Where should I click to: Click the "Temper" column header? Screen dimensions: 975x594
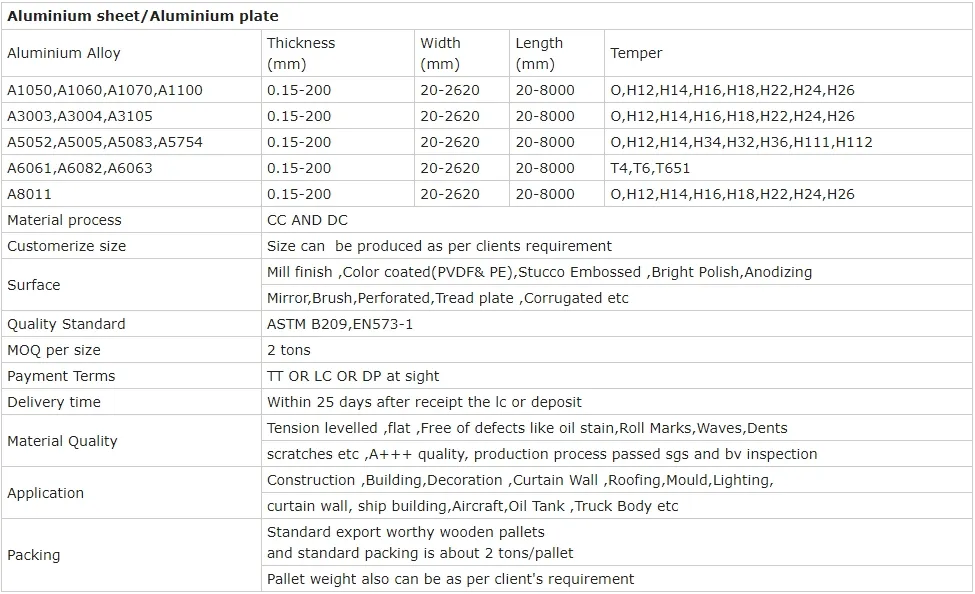tap(636, 53)
